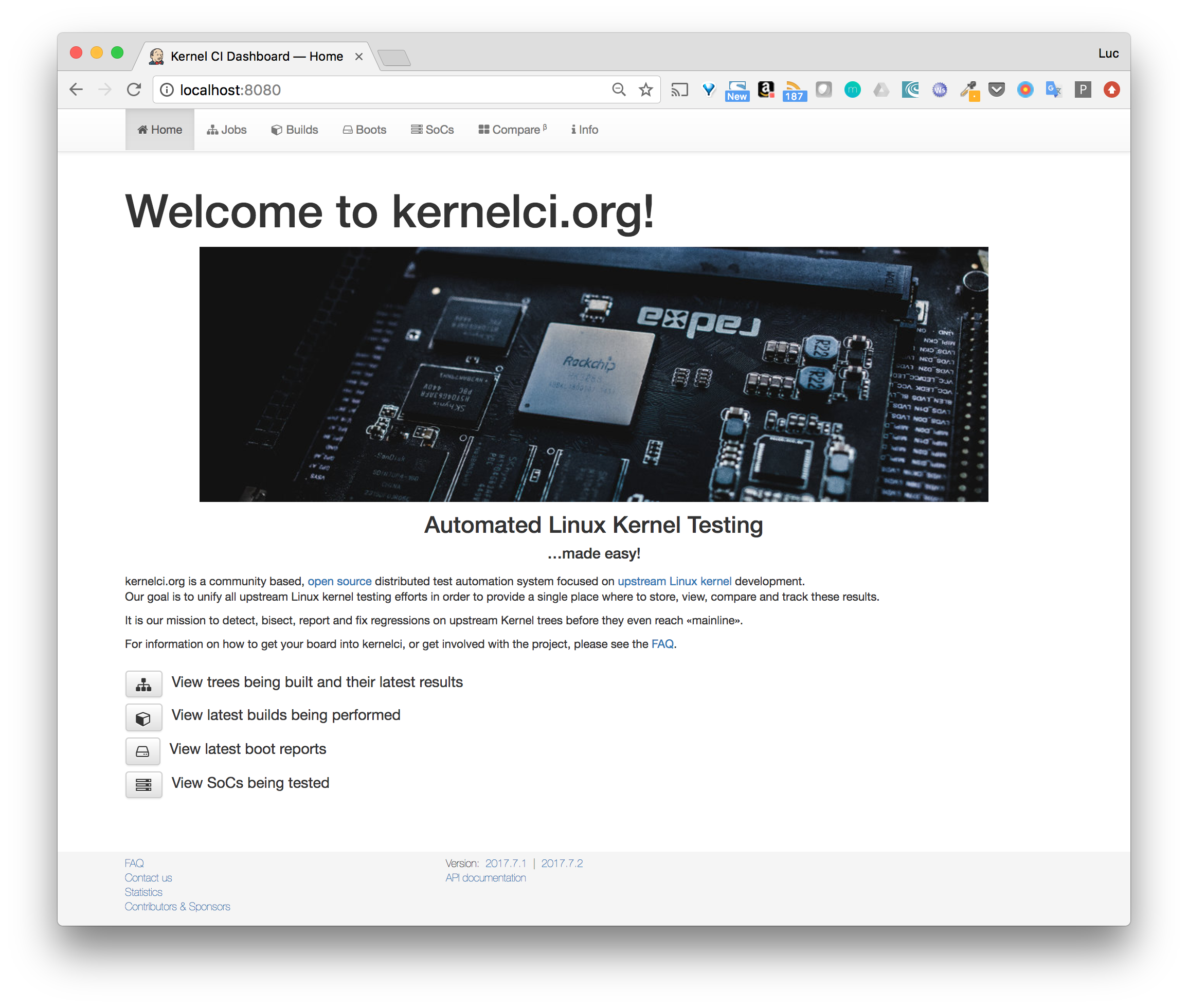The width and height of the screenshot is (1188, 1008).
Task: Click the browser reload icon
Action: (x=134, y=89)
